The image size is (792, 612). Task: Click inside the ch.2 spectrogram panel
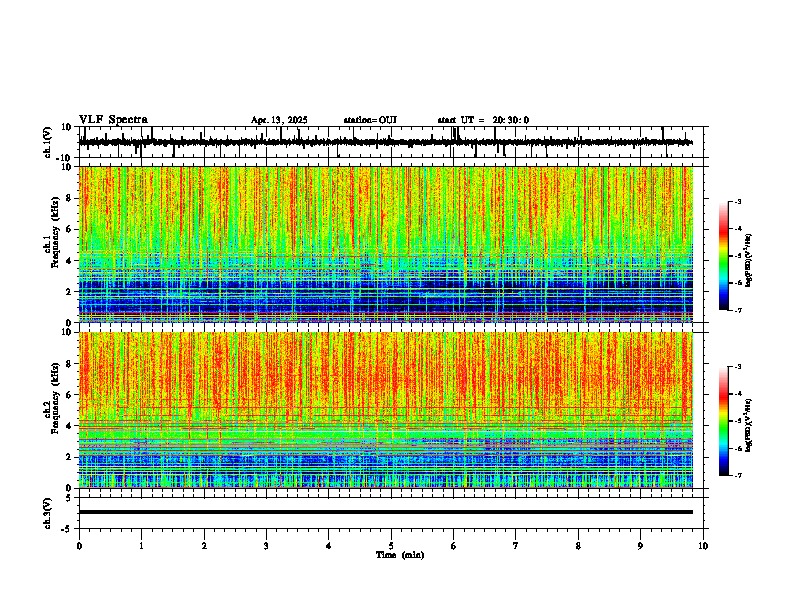(x=385, y=410)
